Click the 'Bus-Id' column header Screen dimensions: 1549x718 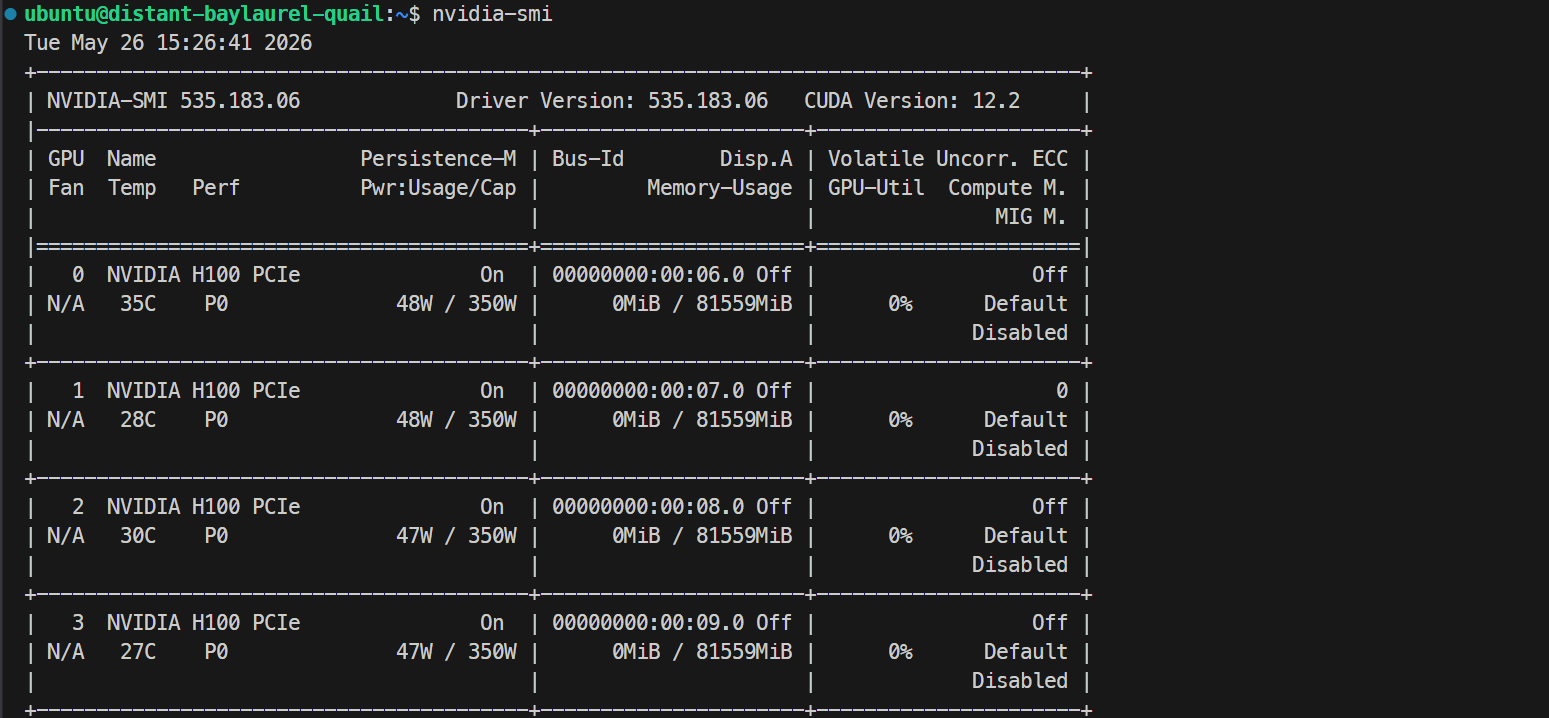pyautogui.click(x=588, y=159)
